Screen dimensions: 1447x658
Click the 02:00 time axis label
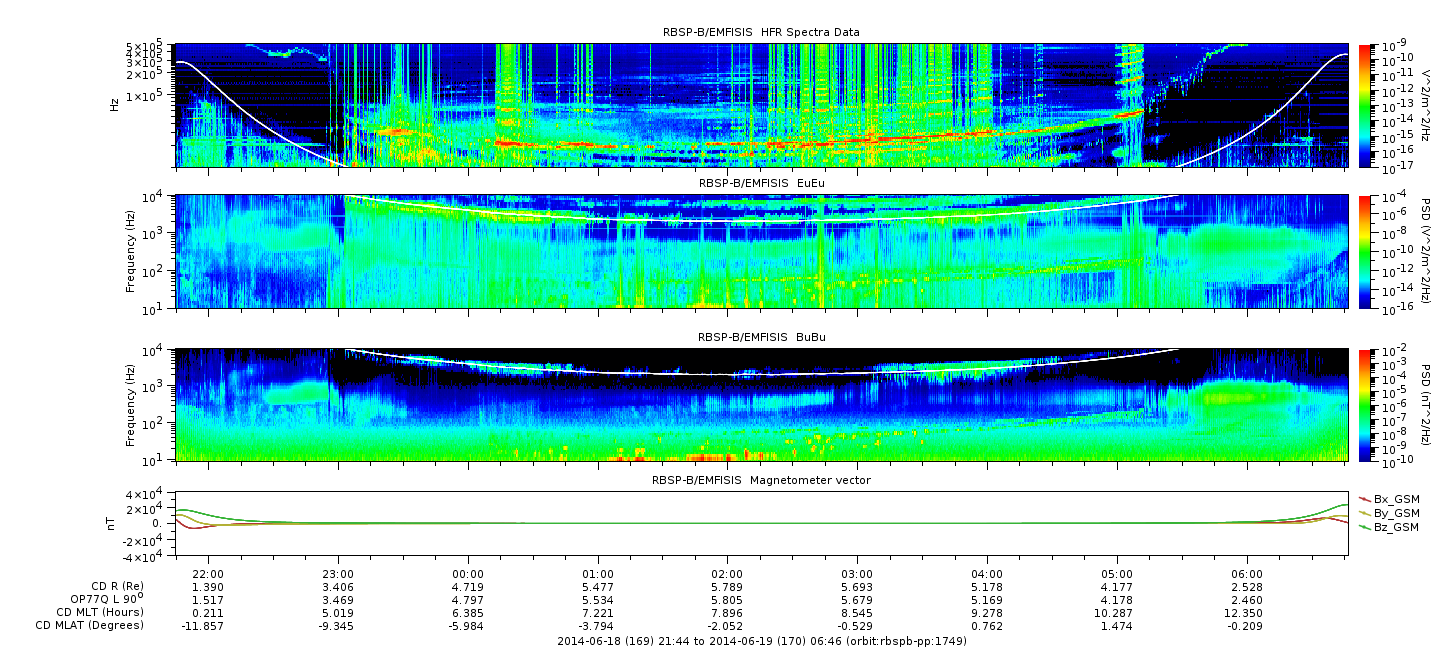click(727, 573)
